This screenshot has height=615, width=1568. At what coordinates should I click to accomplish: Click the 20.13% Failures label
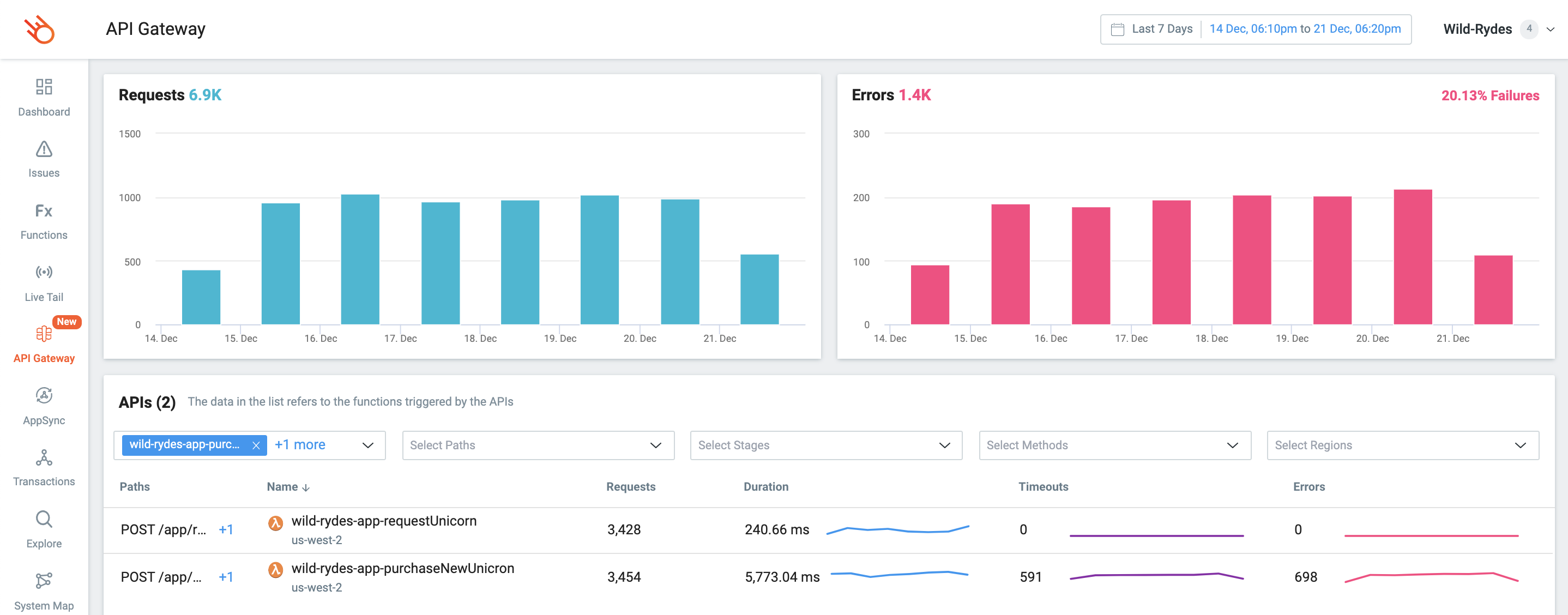(1490, 95)
